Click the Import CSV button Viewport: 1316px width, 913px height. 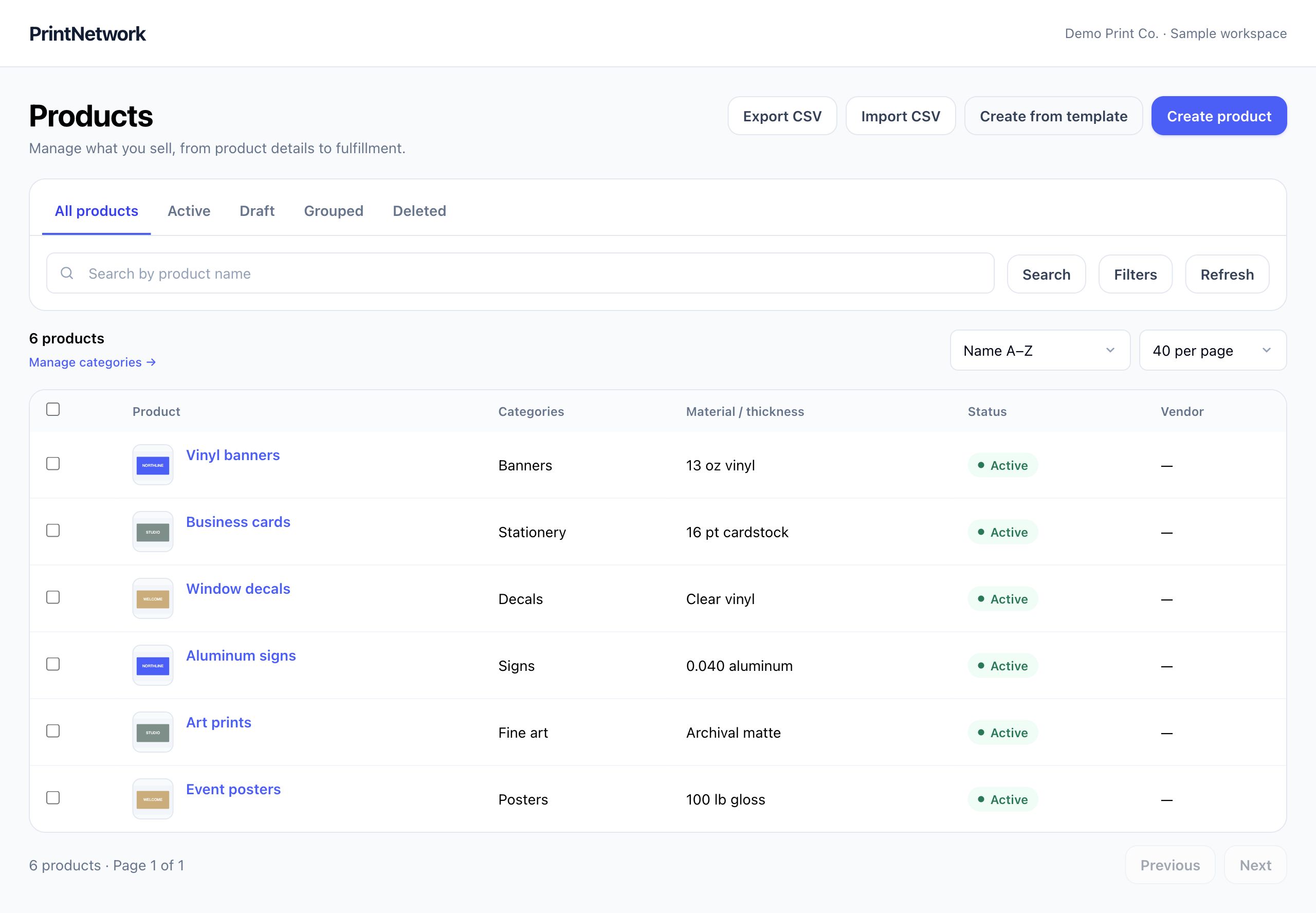pyautogui.click(x=900, y=116)
